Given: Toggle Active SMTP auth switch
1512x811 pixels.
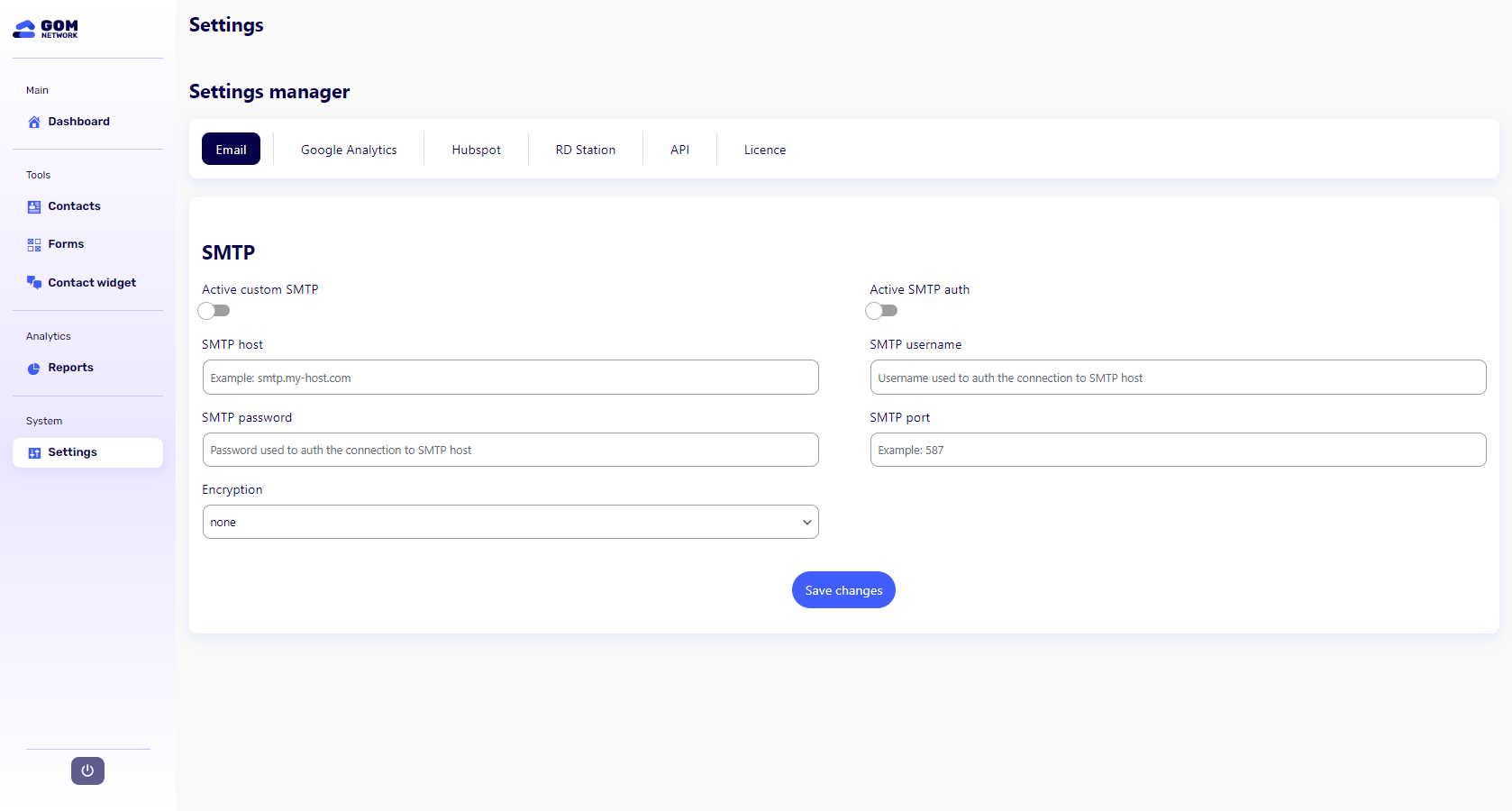Looking at the screenshot, I should click(x=881, y=311).
